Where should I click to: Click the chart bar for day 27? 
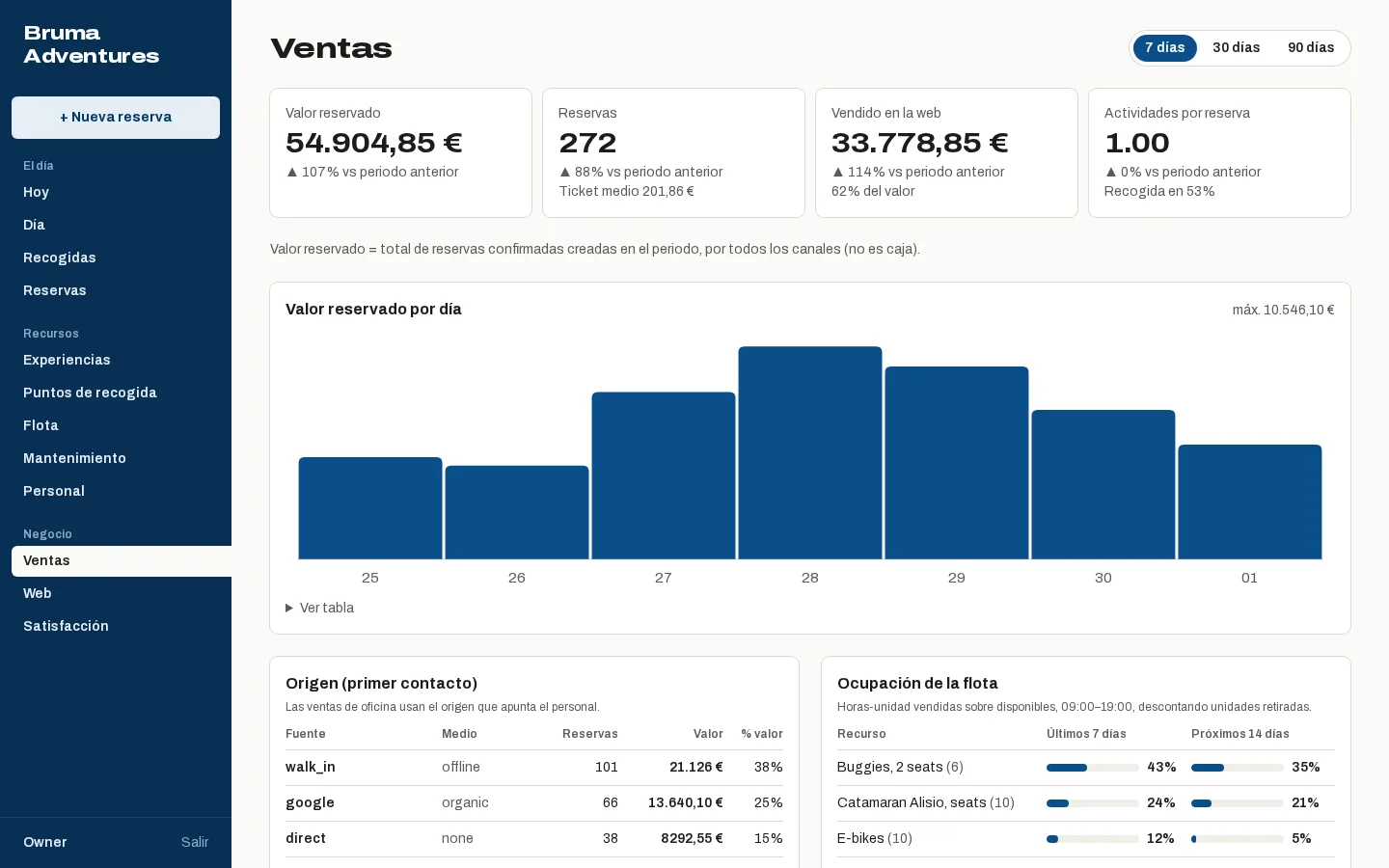(x=664, y=475)
